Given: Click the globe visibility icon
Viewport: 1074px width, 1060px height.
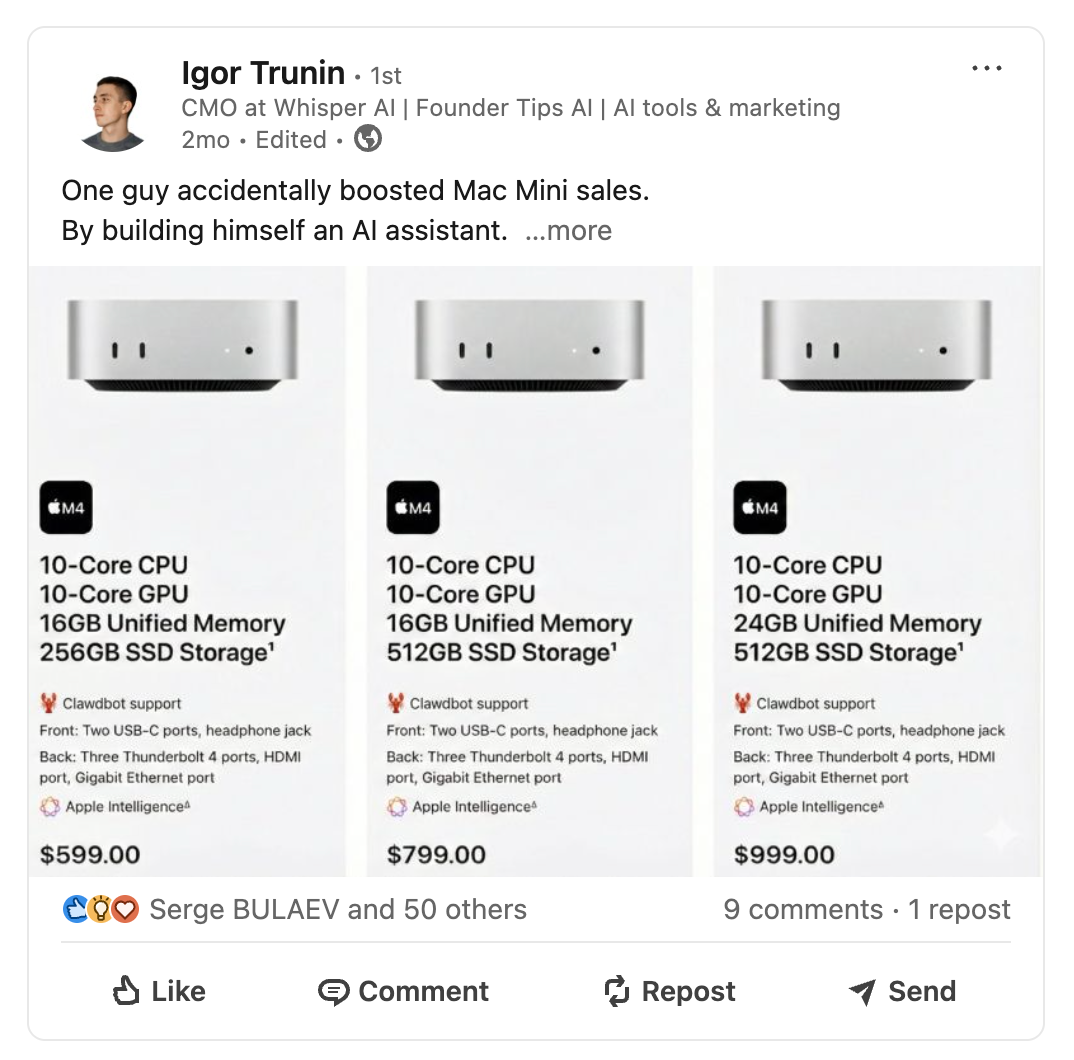Looking at the screenshot, I should coord(368,139).
